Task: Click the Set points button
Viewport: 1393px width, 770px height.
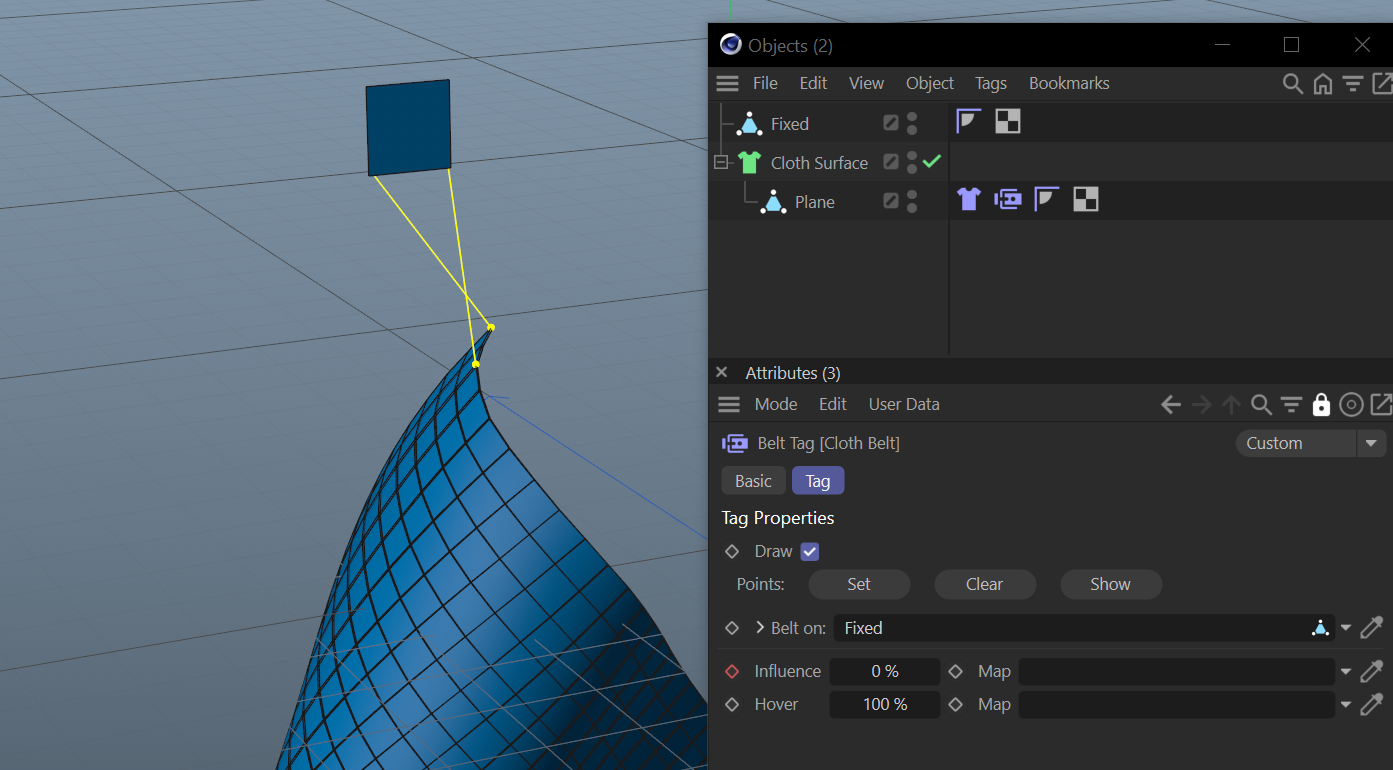Action: click(859, 584)
